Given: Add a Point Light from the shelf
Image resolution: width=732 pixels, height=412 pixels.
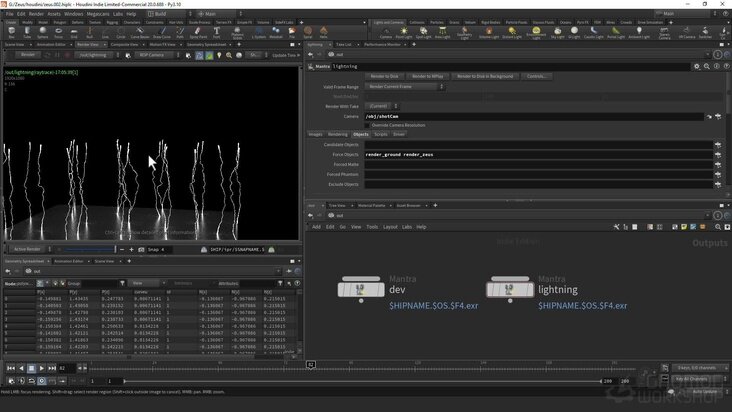Looking at the screenshot, I should [404, 32].
